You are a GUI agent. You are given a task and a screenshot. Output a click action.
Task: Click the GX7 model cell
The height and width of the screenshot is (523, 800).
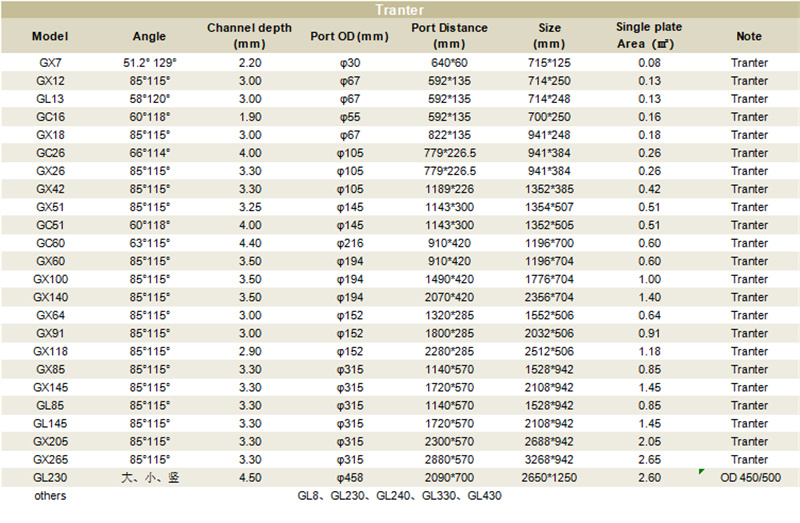tap(50, 63)
